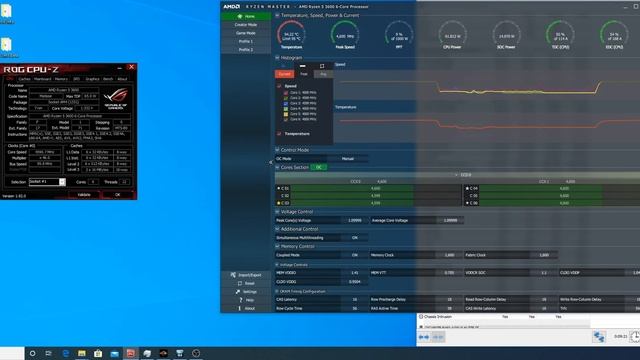
Task: Switch to the Memory tab in CPU-Z
Action: tap(61, 79)
